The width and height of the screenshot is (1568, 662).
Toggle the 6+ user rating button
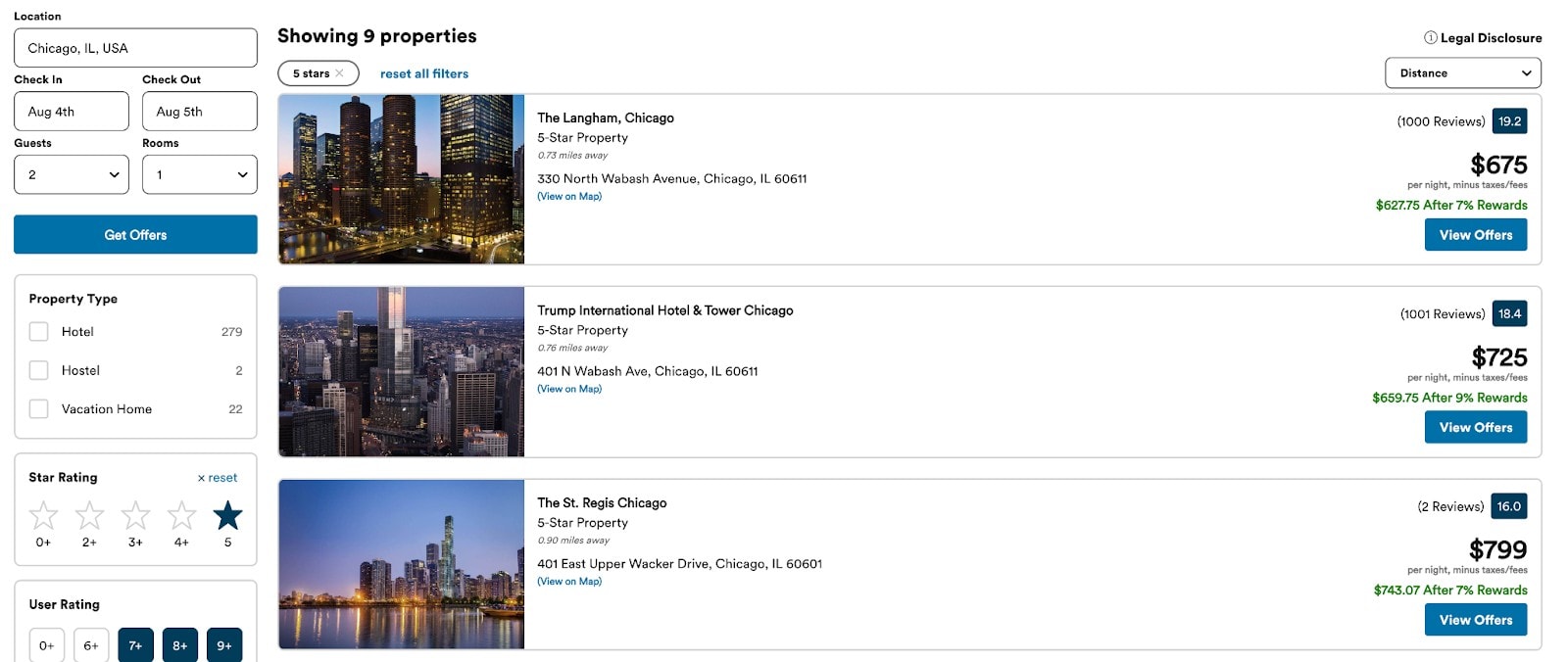click(x=91, y=645)
